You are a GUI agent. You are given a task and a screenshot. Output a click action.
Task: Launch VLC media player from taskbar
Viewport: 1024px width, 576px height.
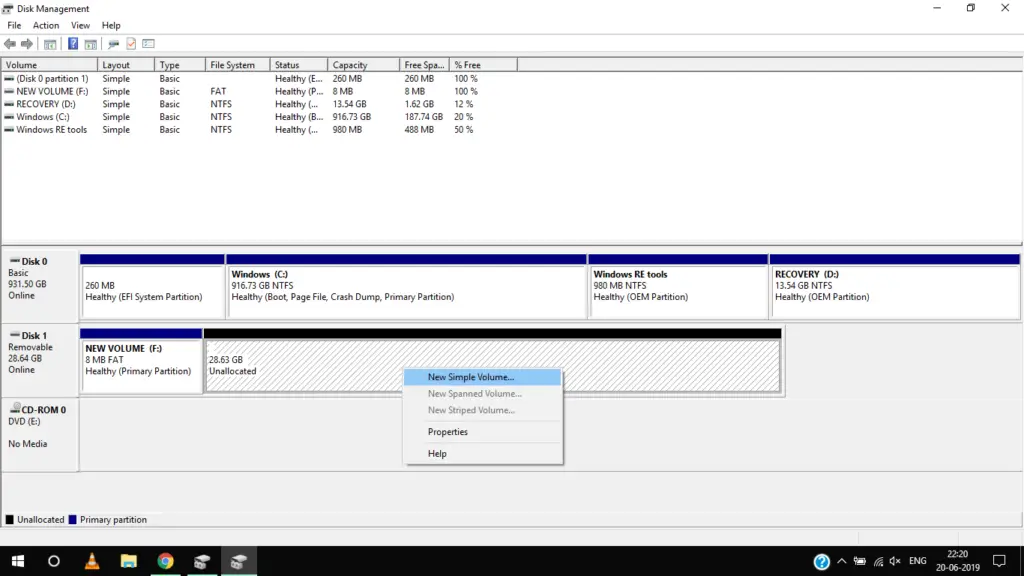[91, 561]
